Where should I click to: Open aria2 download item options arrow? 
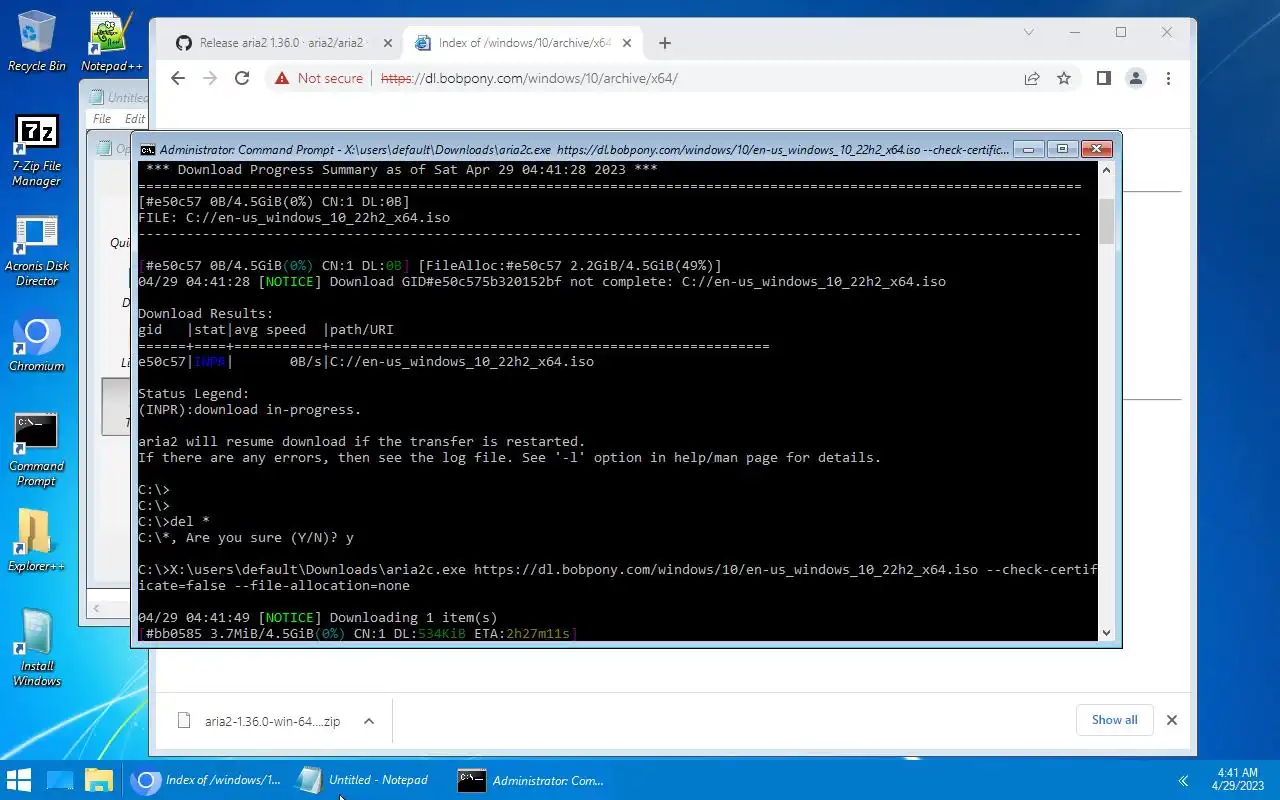click(369, 721)
